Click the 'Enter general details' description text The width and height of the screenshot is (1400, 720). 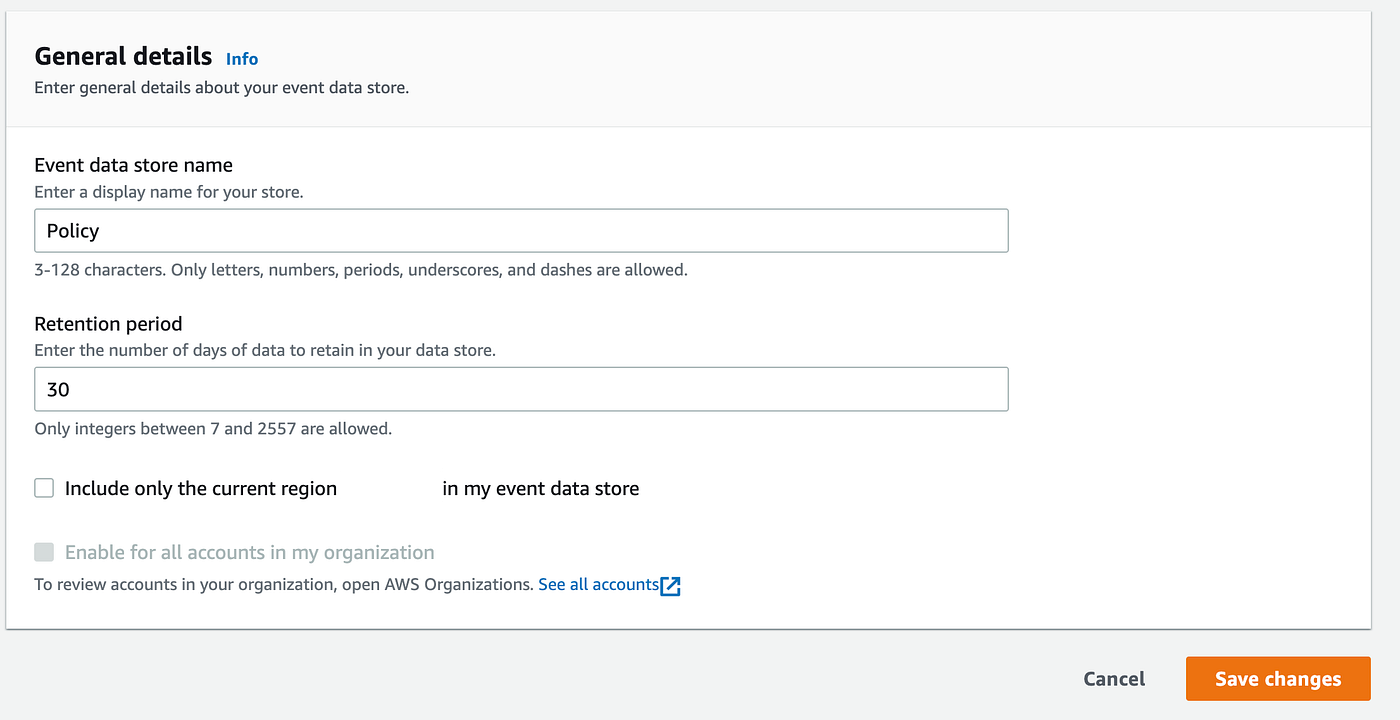221,88
